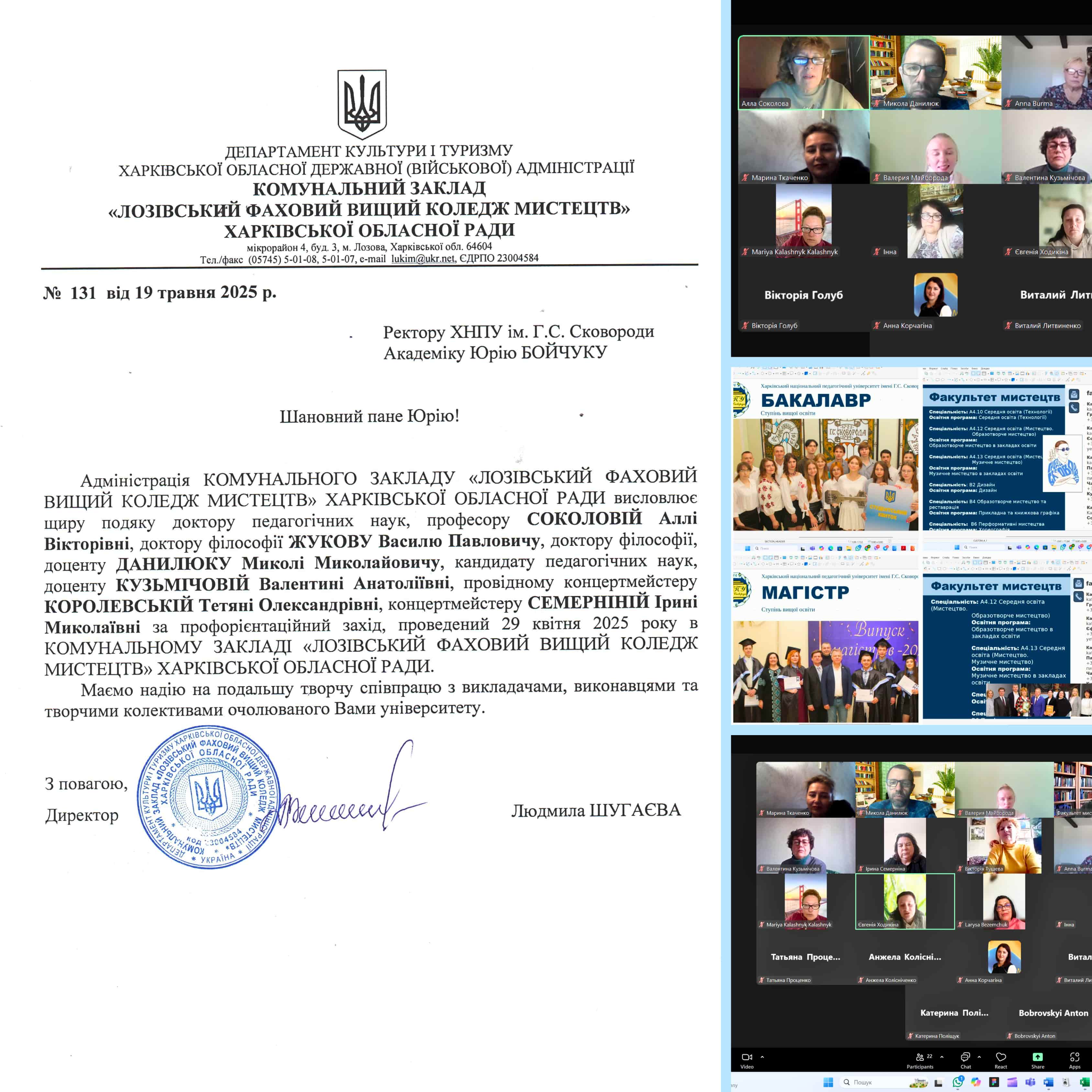Expand video options arrow beside Video
The image size is (1092, 1092).
tap(763, 1057)
